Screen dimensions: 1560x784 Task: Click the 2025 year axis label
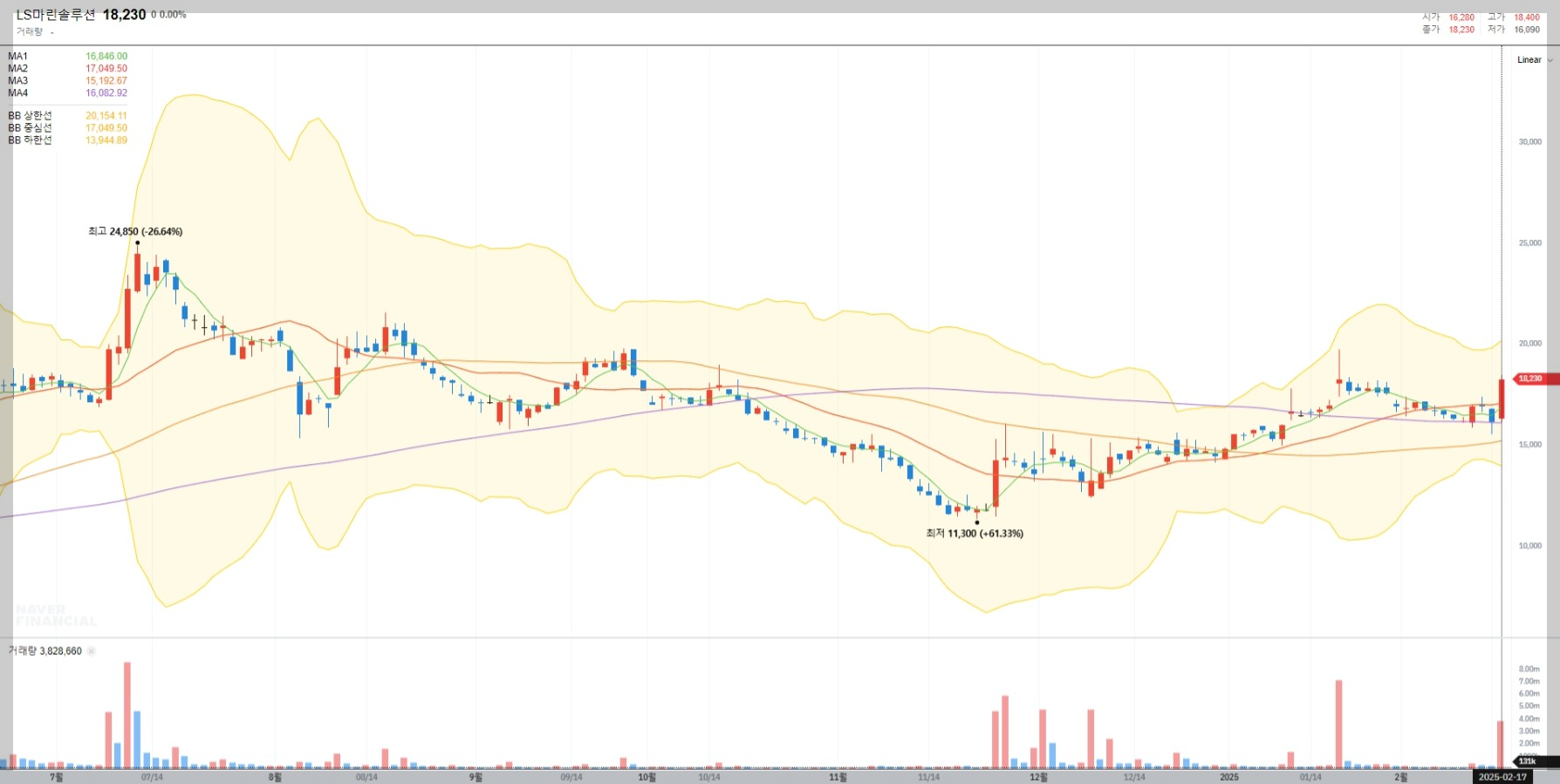1229,777
